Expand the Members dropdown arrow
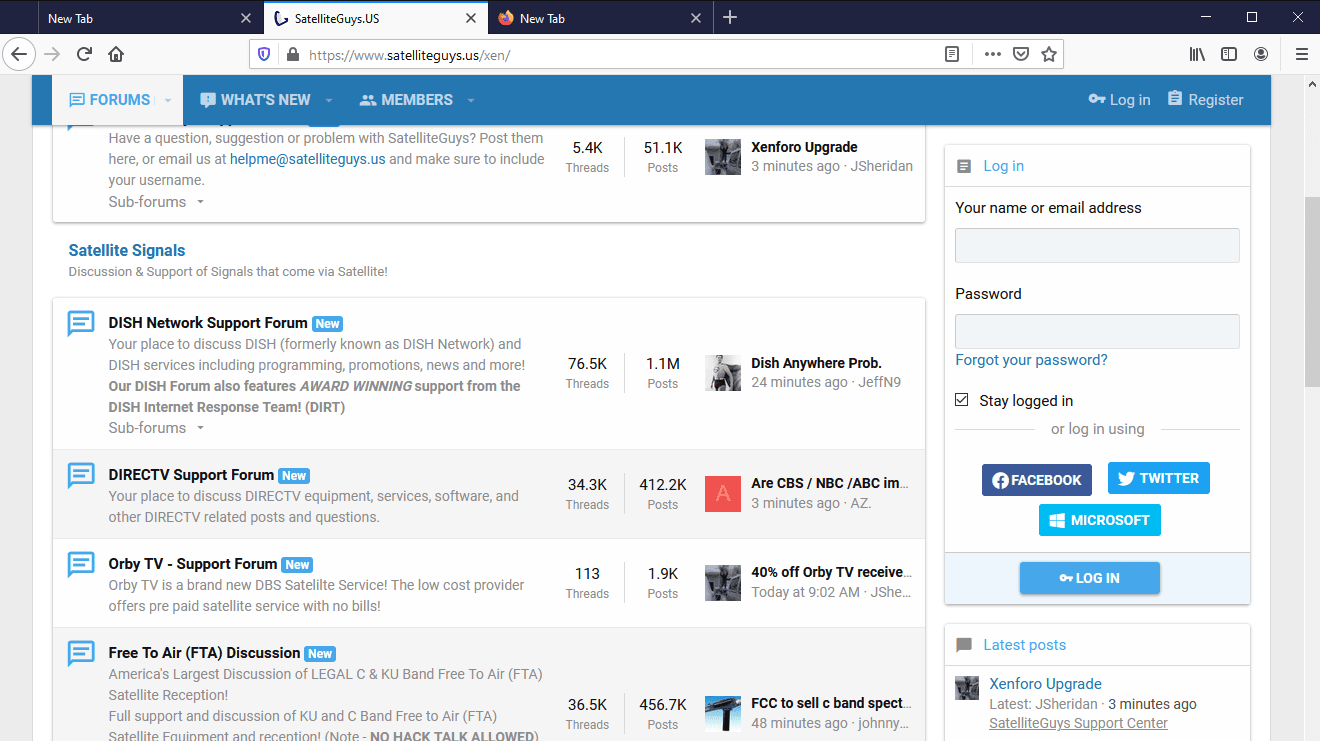The height and width of the screenshot is (741, 1320). click(x=471, y=100)
